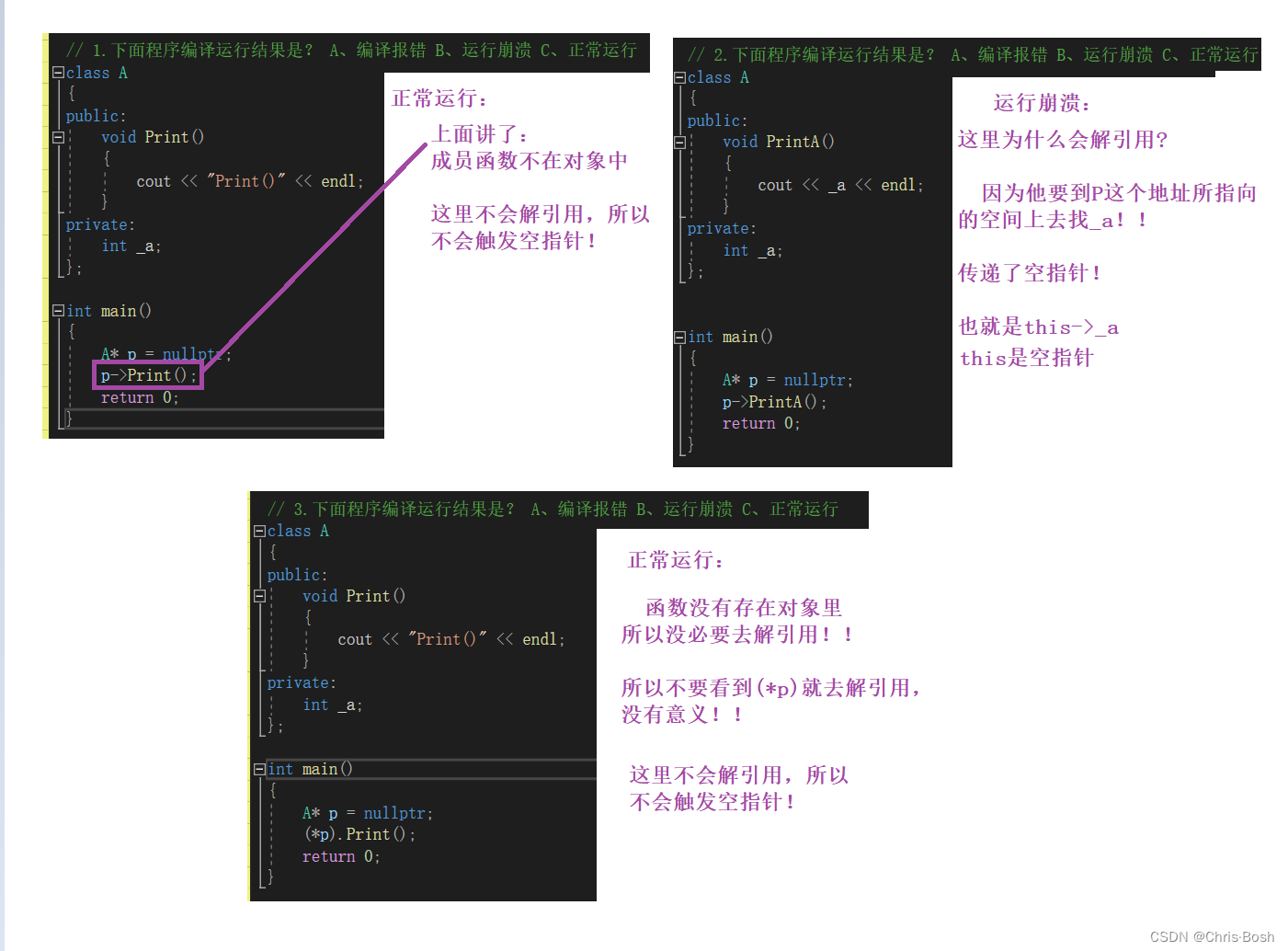1288x951 pixels.
Task: Click the annotation "这里为什么会解引用?"
Action: point(1063,140)
